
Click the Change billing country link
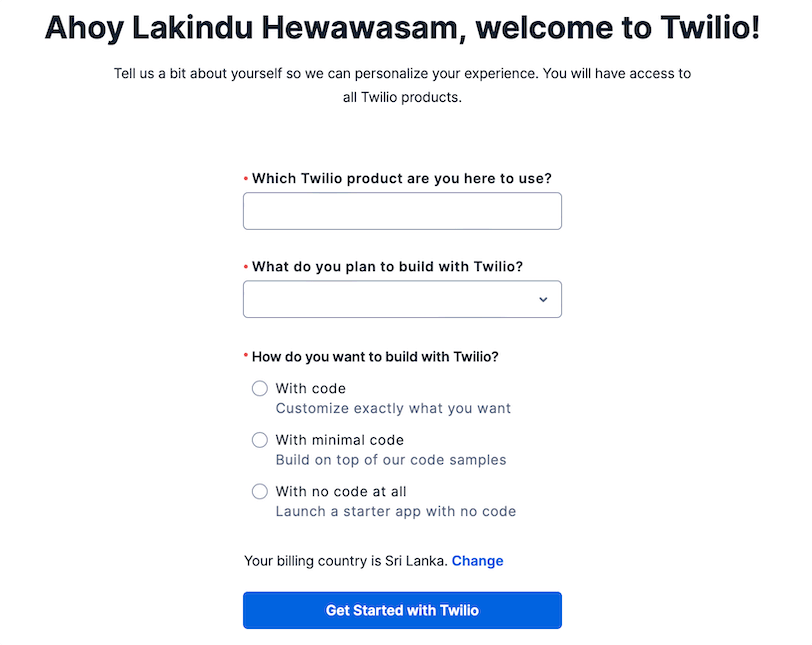coord(477,560)
